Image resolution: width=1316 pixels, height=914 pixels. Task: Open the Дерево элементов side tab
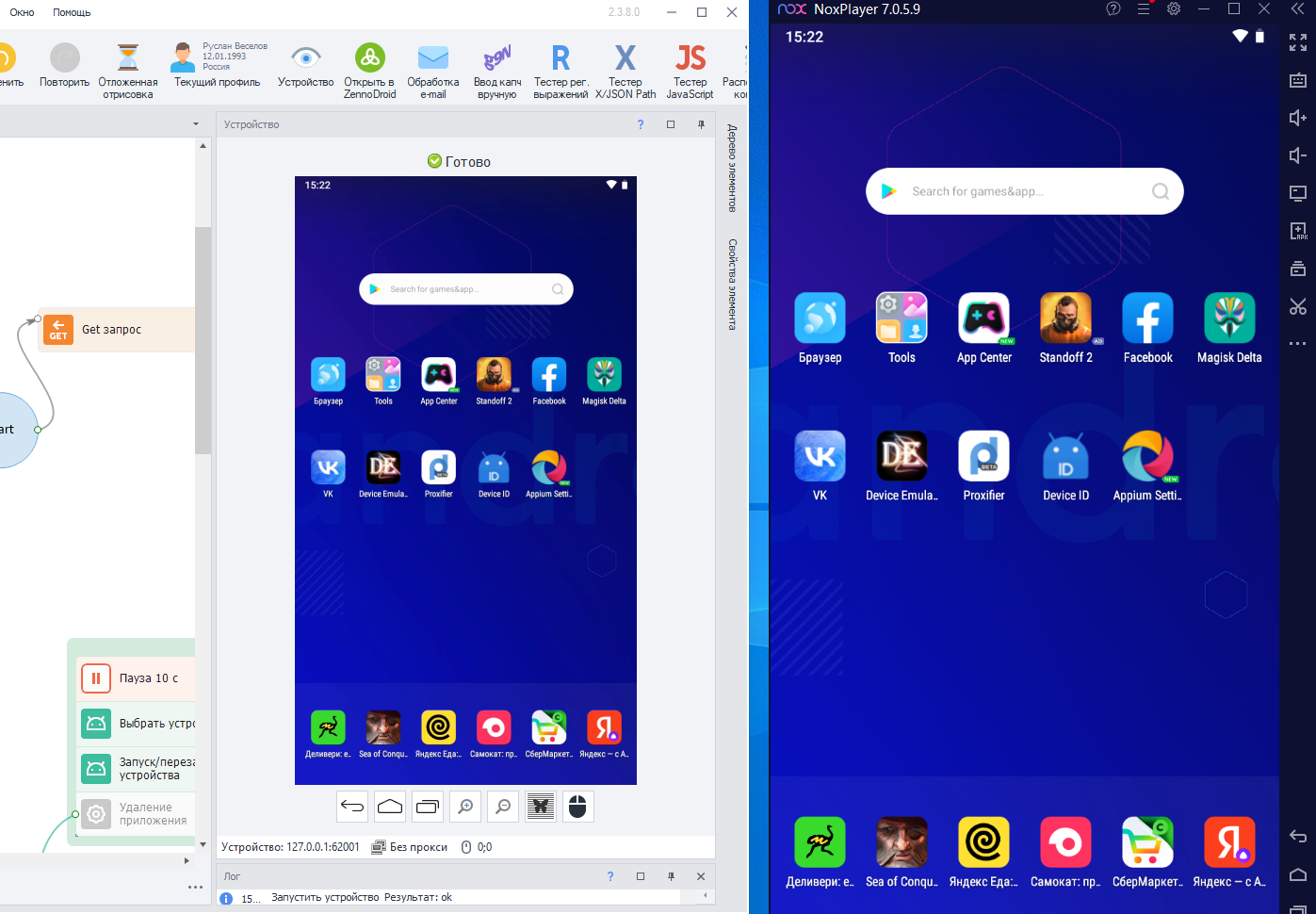tap(732, 168)
